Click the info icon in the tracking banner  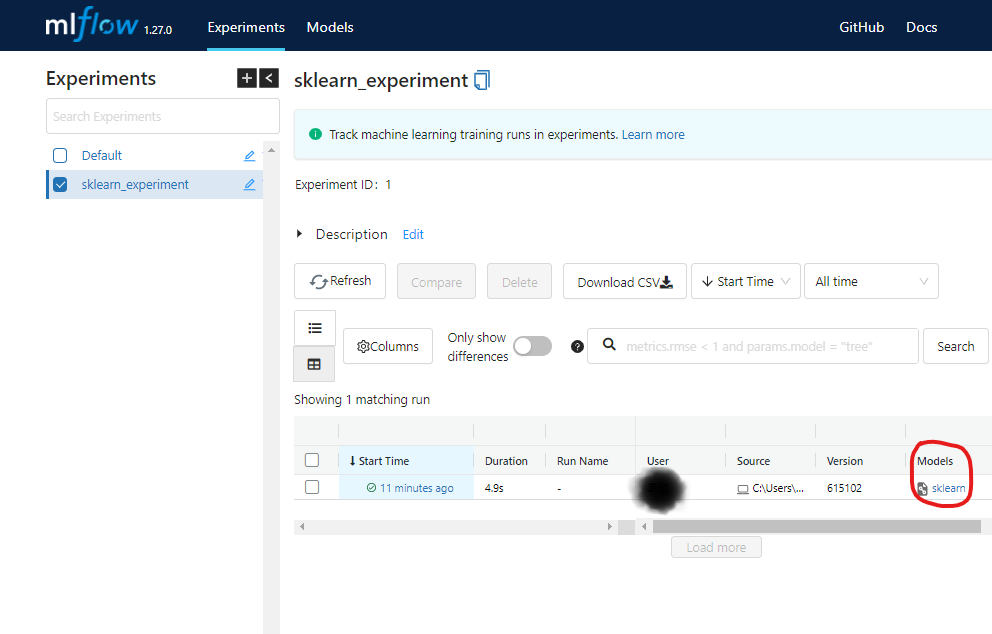(315, 134)
